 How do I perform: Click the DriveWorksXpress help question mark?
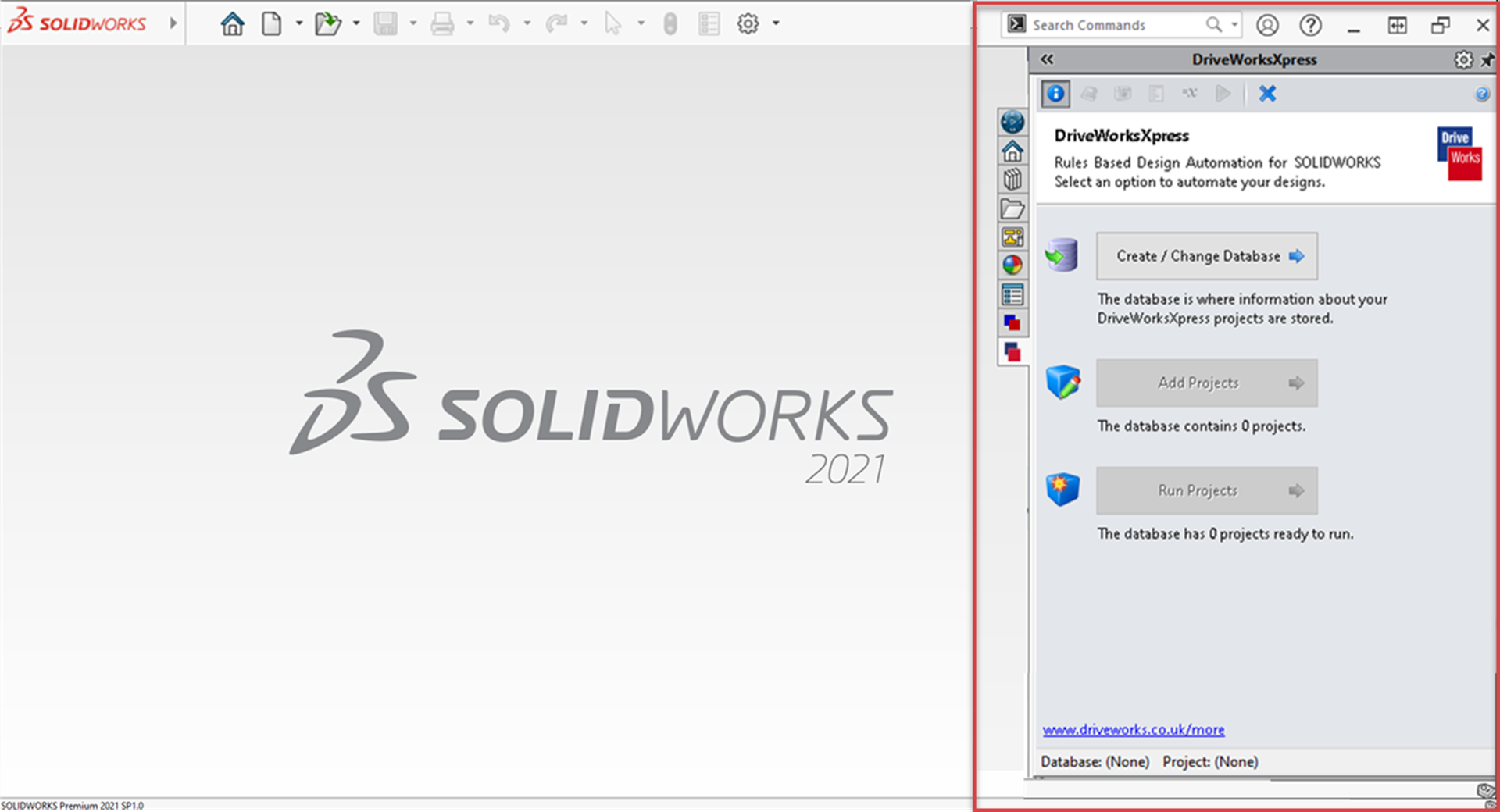1482,94
